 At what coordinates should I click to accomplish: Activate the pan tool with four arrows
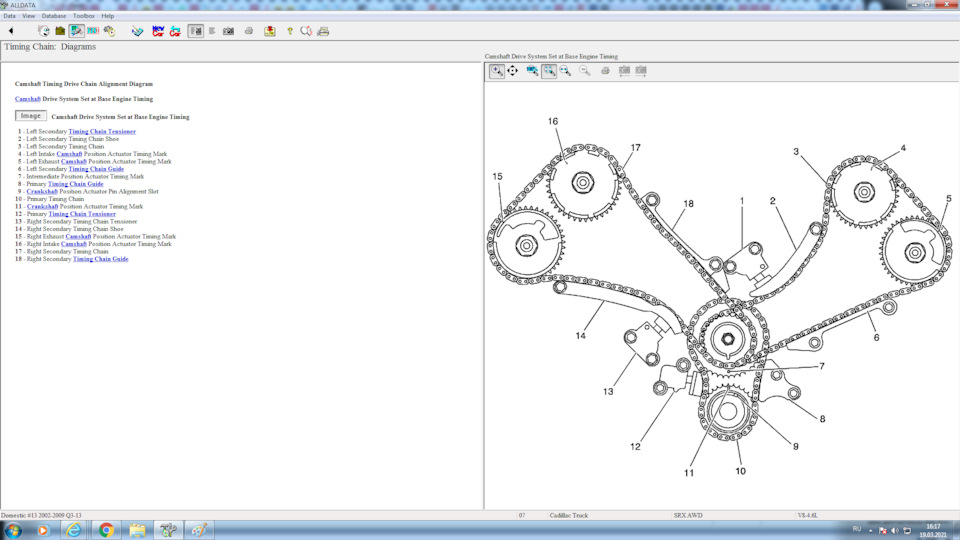513,71
